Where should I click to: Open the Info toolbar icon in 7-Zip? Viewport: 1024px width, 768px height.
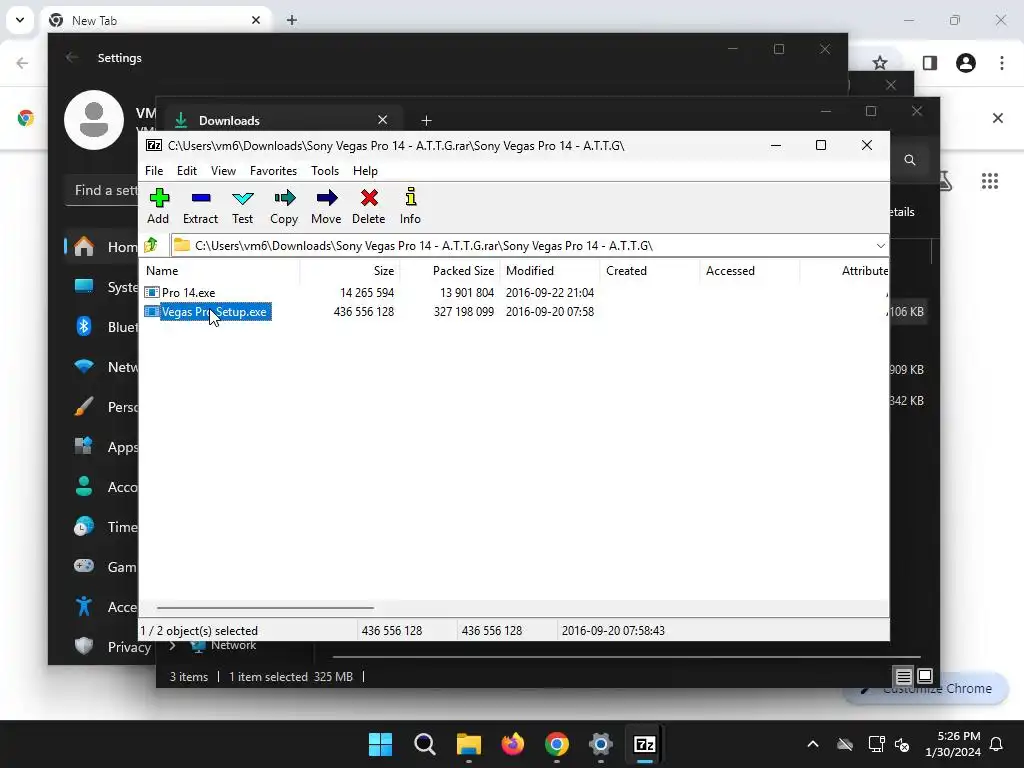[x=410, y=206]
